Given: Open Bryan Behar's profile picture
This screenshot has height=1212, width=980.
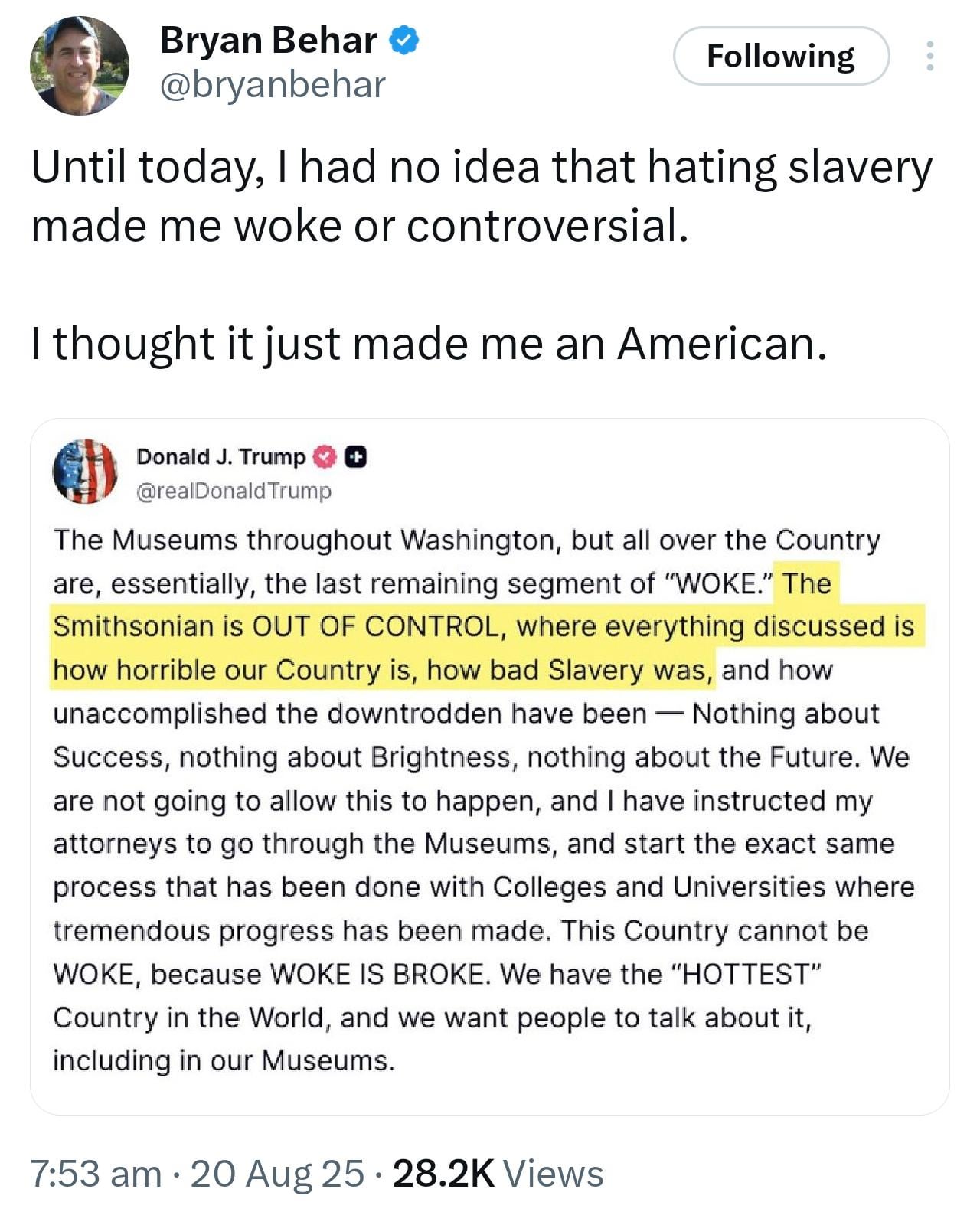Looking at the screenshot, I should click(x=79, y=65).
